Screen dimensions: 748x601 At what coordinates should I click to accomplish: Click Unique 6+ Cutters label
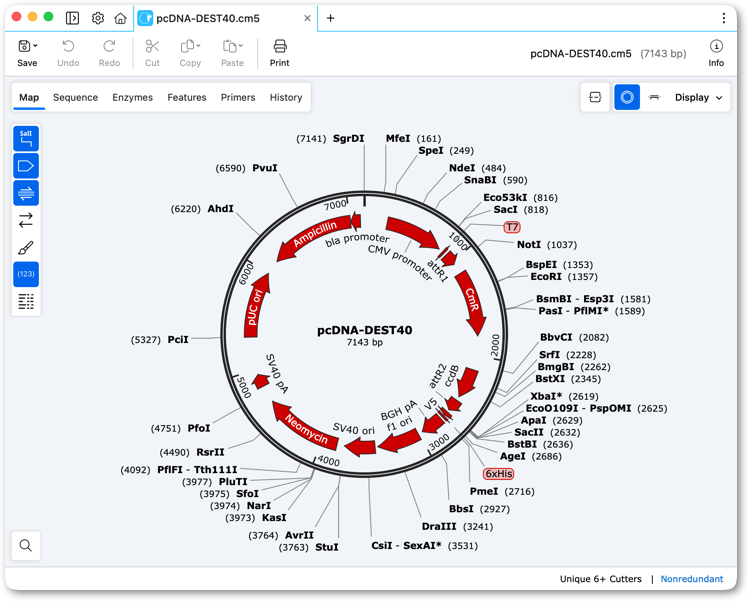pos(601,579)
